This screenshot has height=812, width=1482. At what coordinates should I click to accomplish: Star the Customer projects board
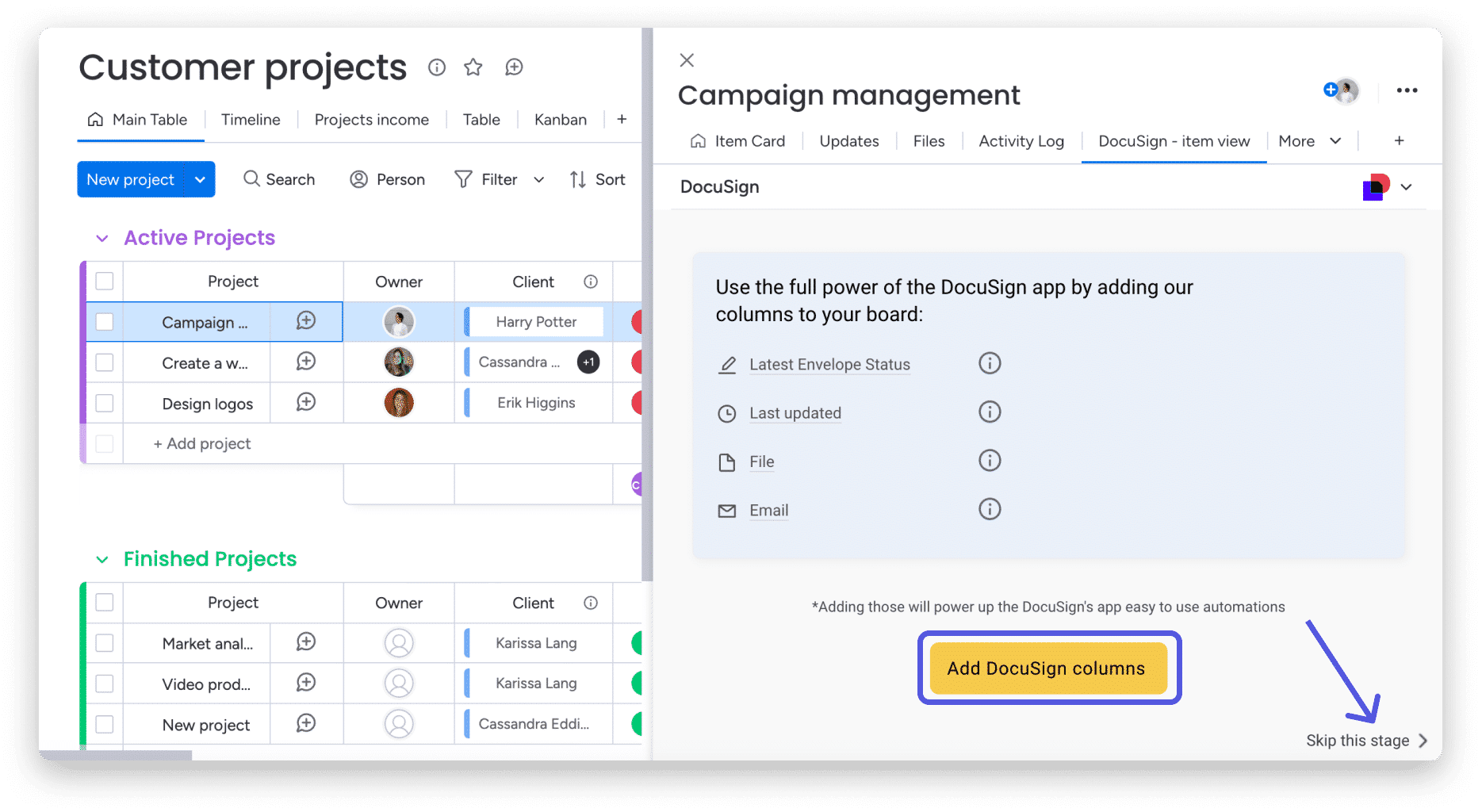pyautogui.click(x=473, y=67)
